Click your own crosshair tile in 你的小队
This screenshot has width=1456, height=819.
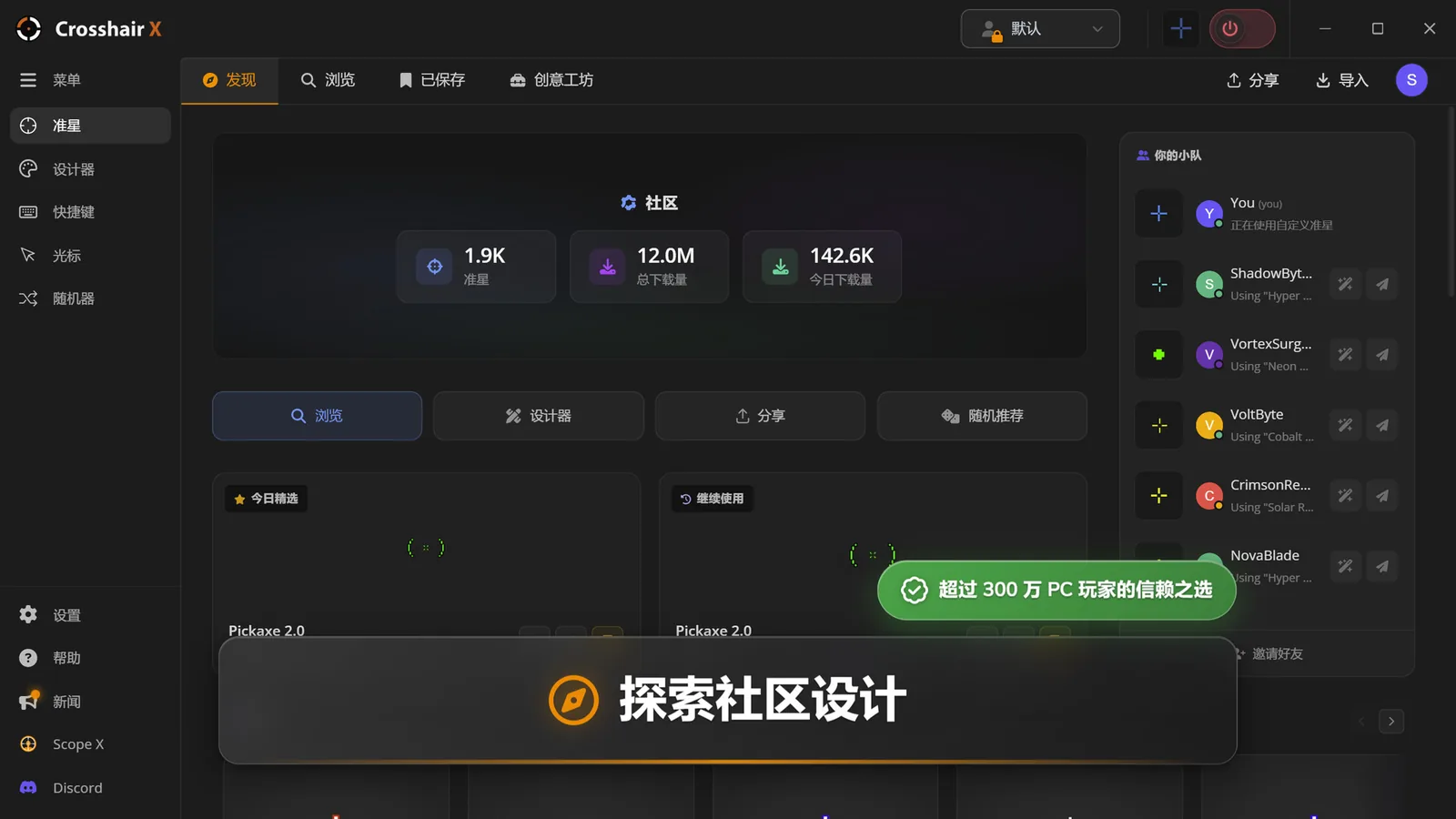(1158, 214)
